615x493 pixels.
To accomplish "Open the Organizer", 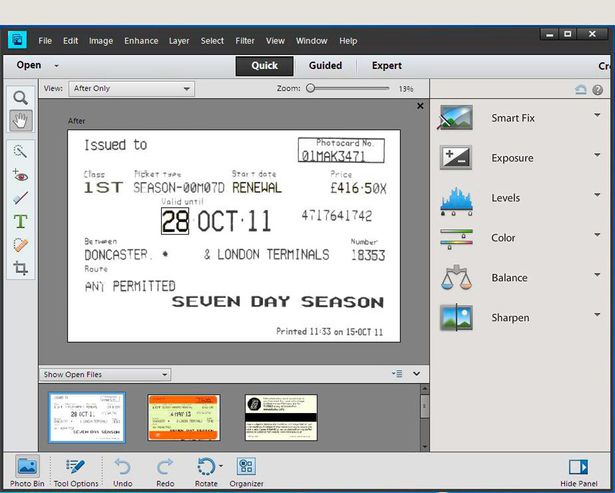I will point(246,472).
